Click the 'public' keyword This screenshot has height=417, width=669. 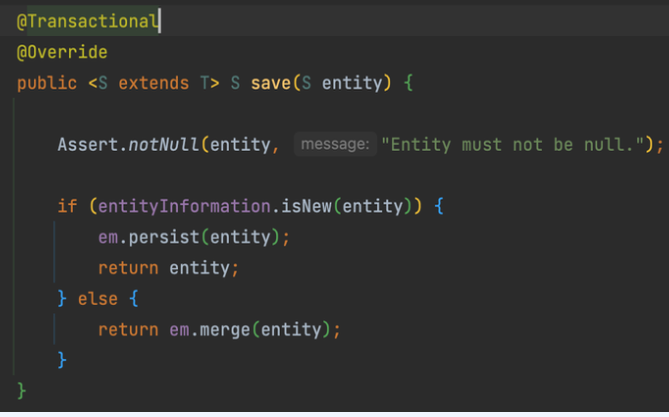click(x=47, y=83)
